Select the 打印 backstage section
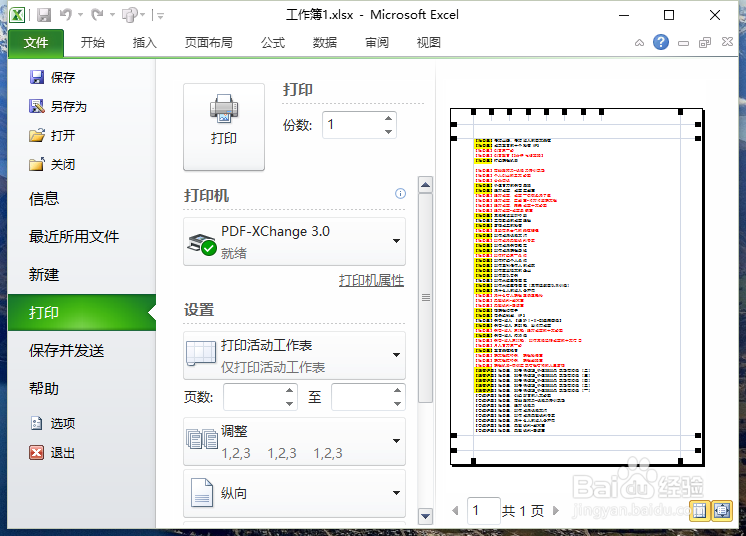746x536 pixels. pyautogui.click(x=82, y=312)
